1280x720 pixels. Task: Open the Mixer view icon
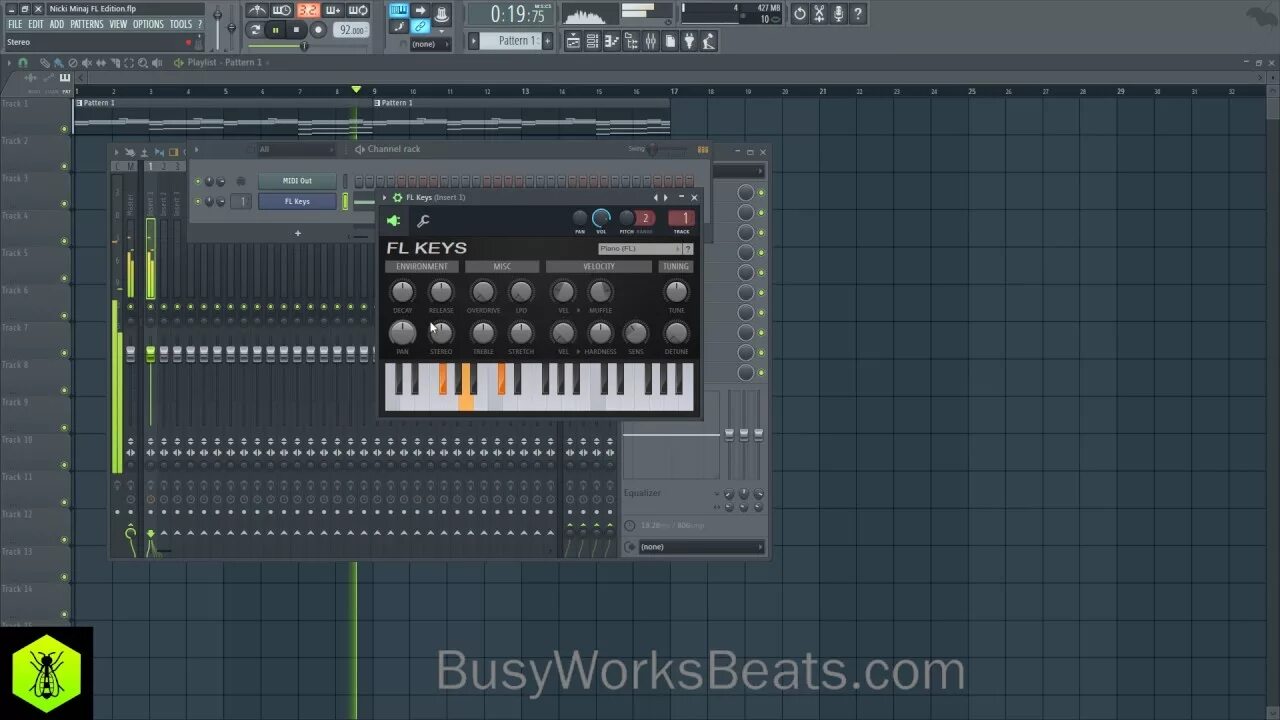pos(651,41)
